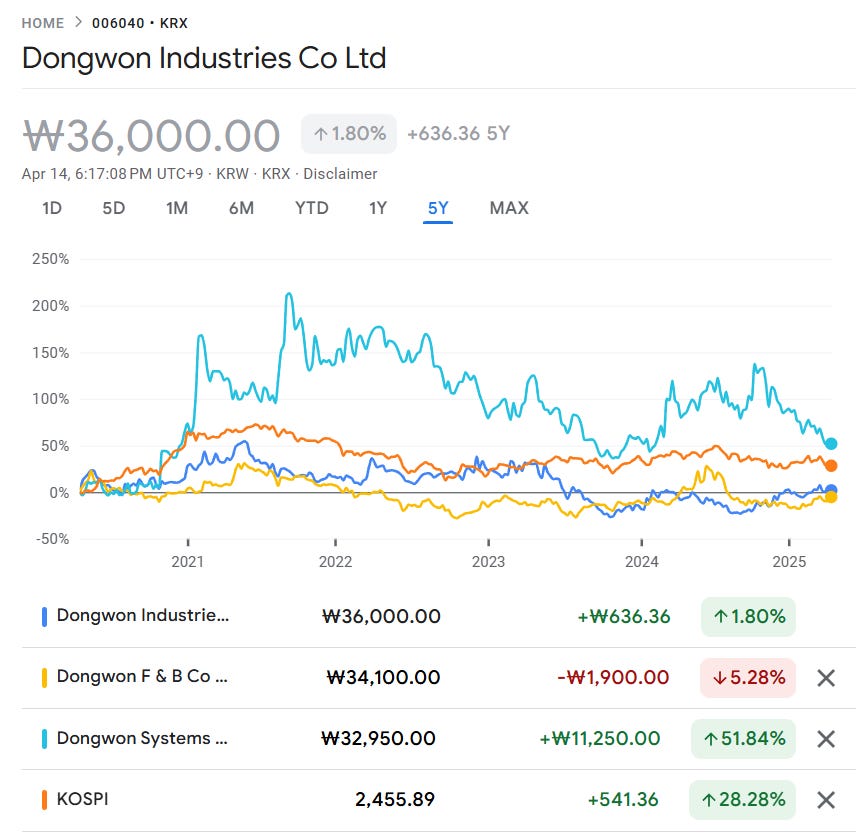856x833 pixels.
Task: Select the 5D time range tab
Action: point(114,208)
